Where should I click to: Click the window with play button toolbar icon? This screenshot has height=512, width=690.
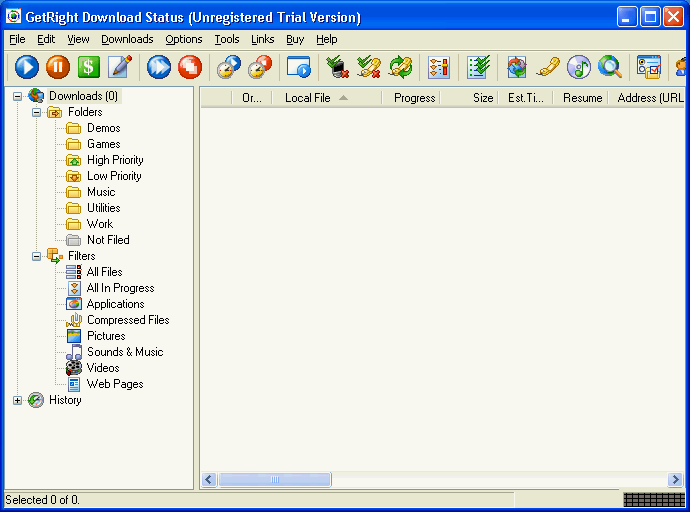click(x=299, y=67)
